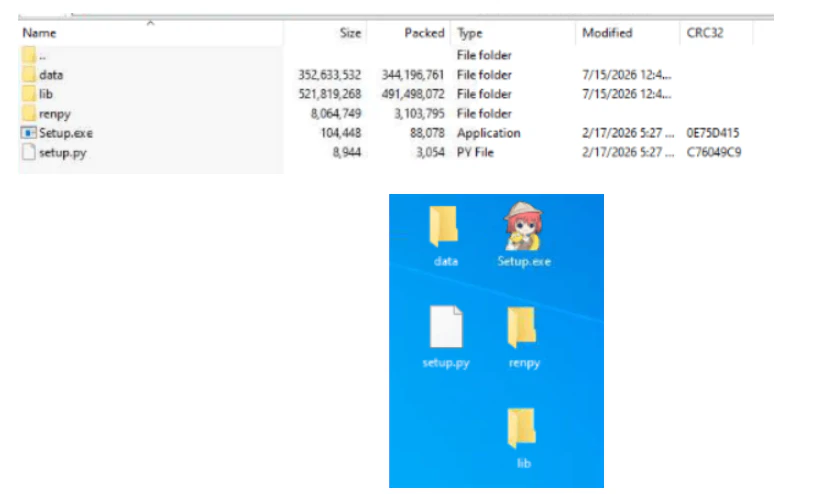This screenshot has height=494, width=817.
Task: Click the "Application" type cell
Action: pyautogui.click(x=488, y=133)
